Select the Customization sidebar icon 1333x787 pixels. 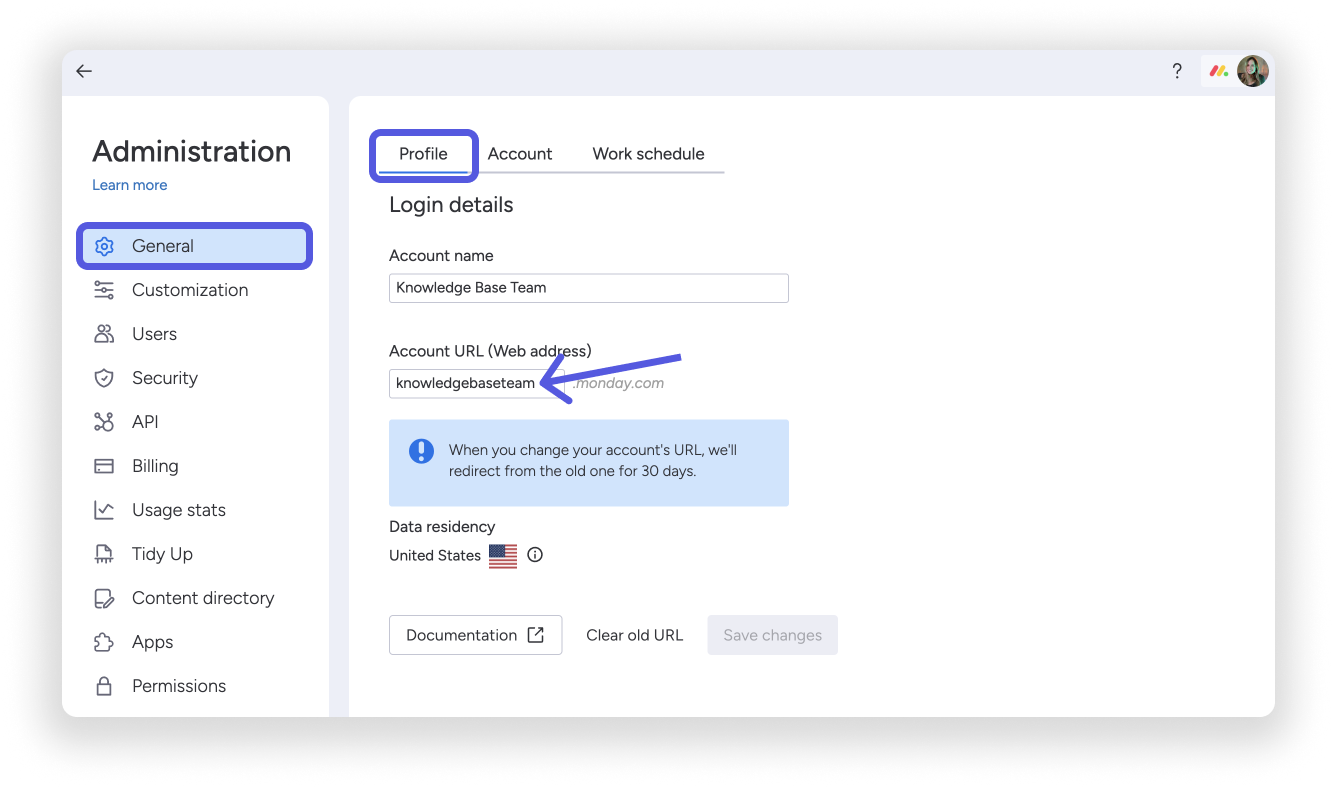(x=104, y=289)
